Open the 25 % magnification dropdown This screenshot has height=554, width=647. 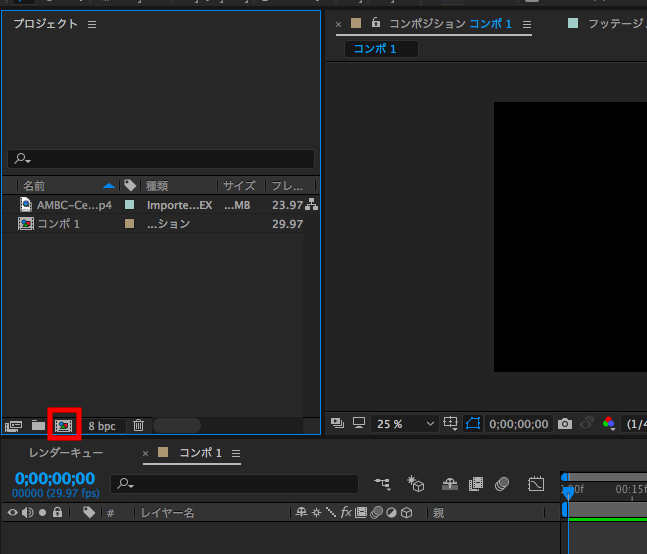coord(404,424)
